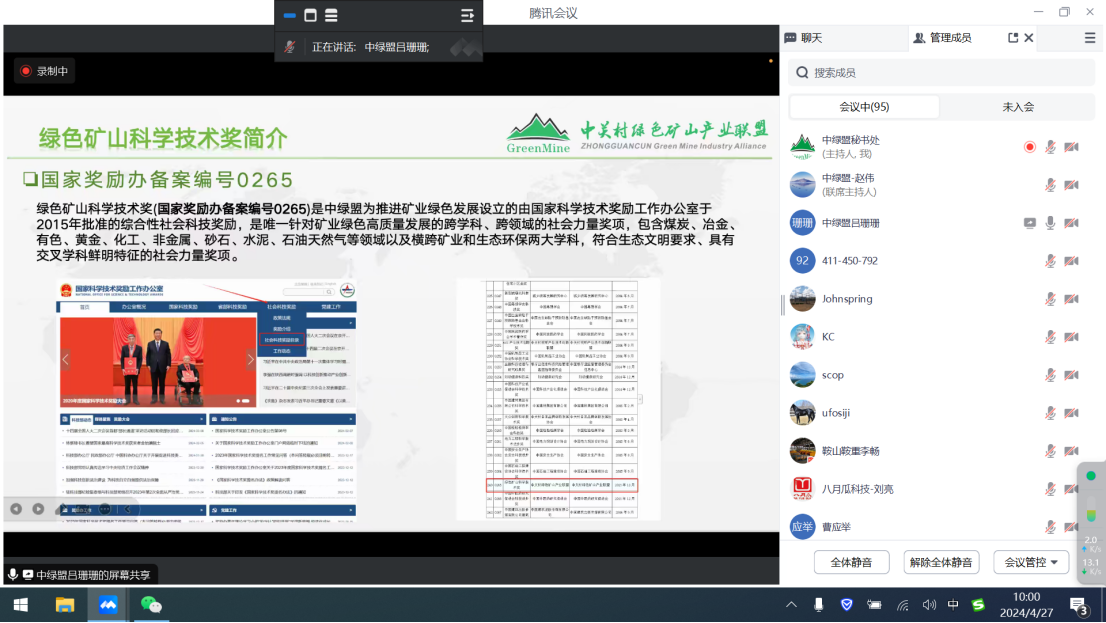Image resolution: width=1106 pixels, height=623 pixels.
Task: Click muted microphone icon for 鞍山鞍重李畅
Action: click(1050, 451)
